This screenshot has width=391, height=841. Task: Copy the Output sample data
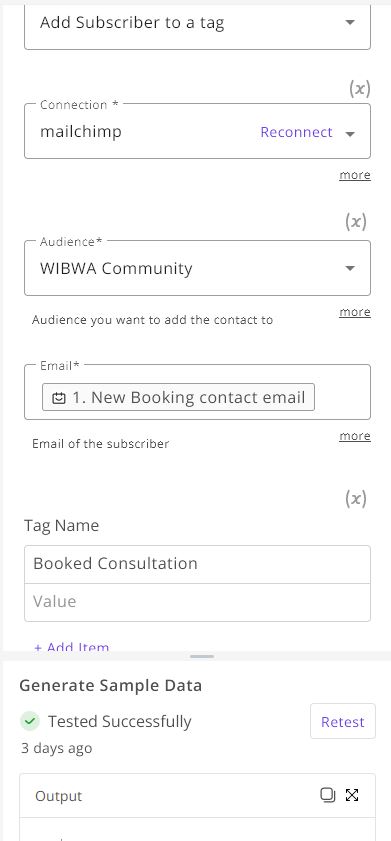pos(327,795)
